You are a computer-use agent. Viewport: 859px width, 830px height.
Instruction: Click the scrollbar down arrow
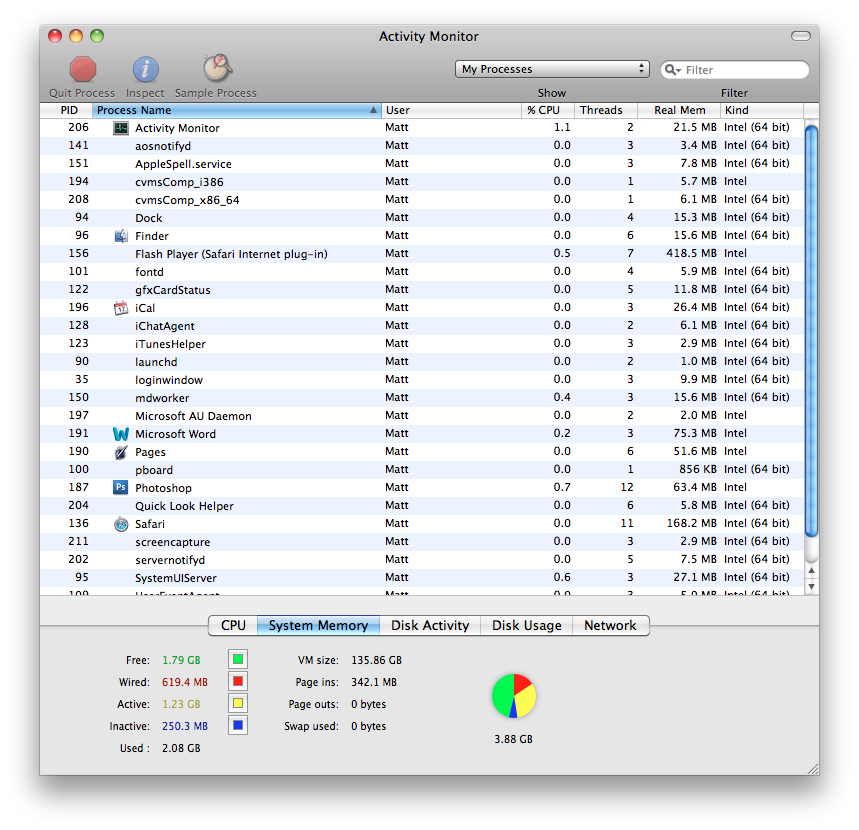(811, 586)
